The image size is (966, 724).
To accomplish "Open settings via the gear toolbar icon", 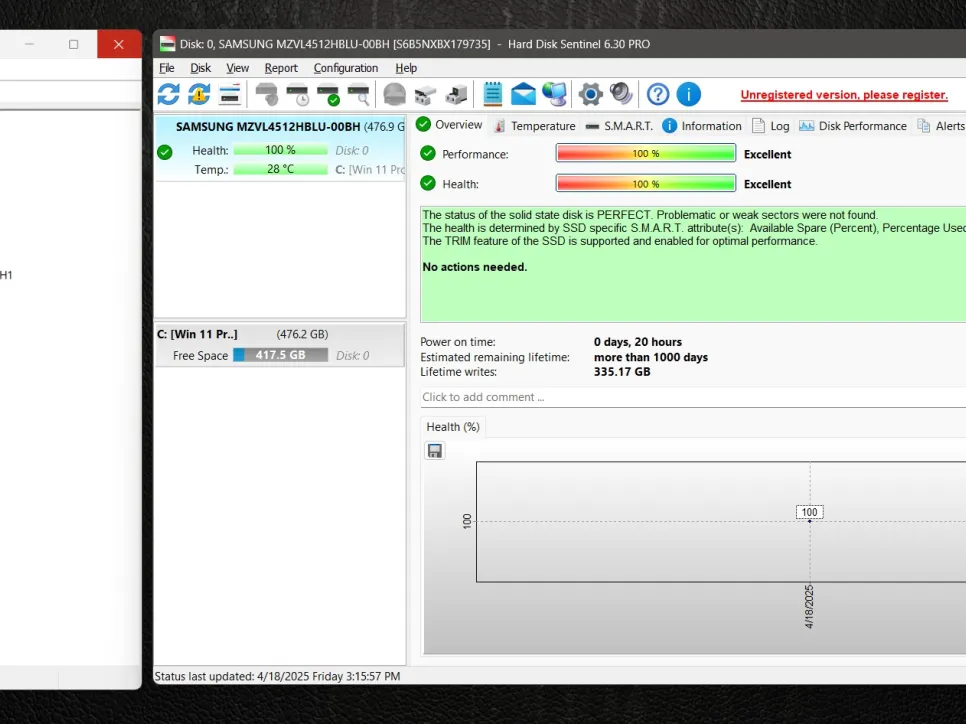I will [x=590, y=94].
